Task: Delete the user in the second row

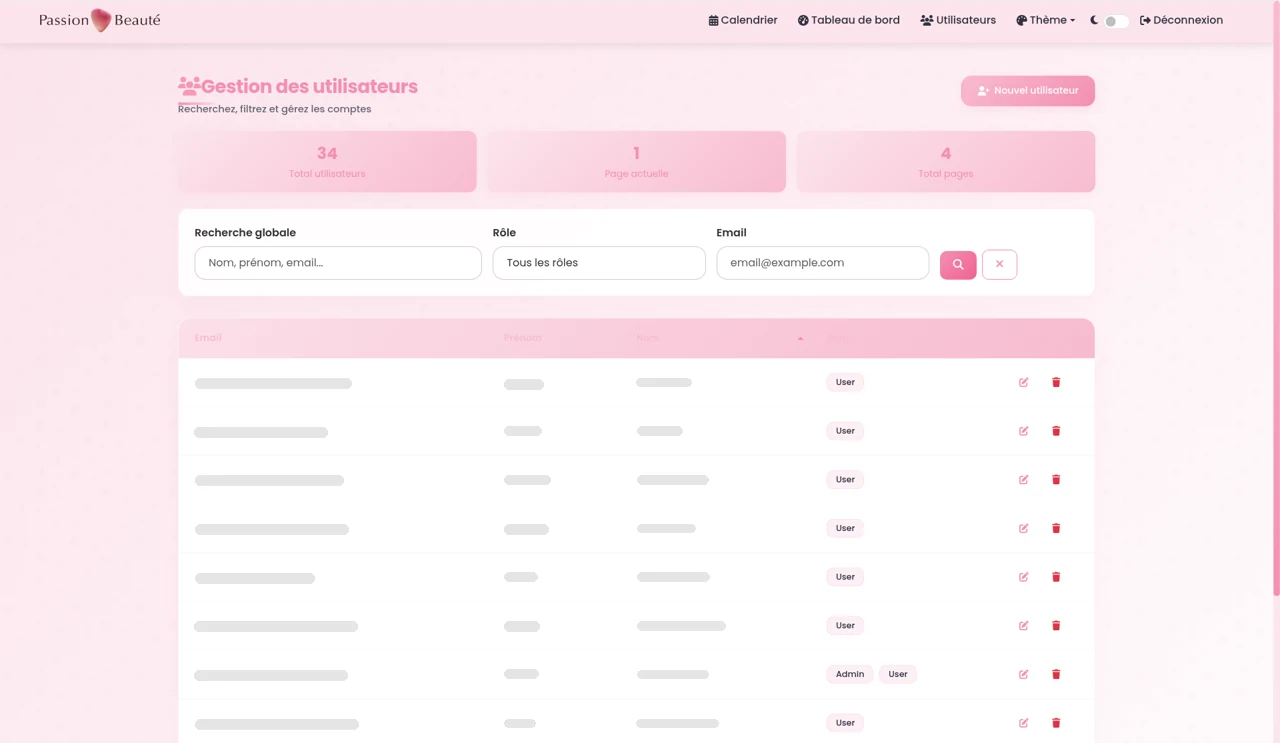Action: coord(1056,431)
